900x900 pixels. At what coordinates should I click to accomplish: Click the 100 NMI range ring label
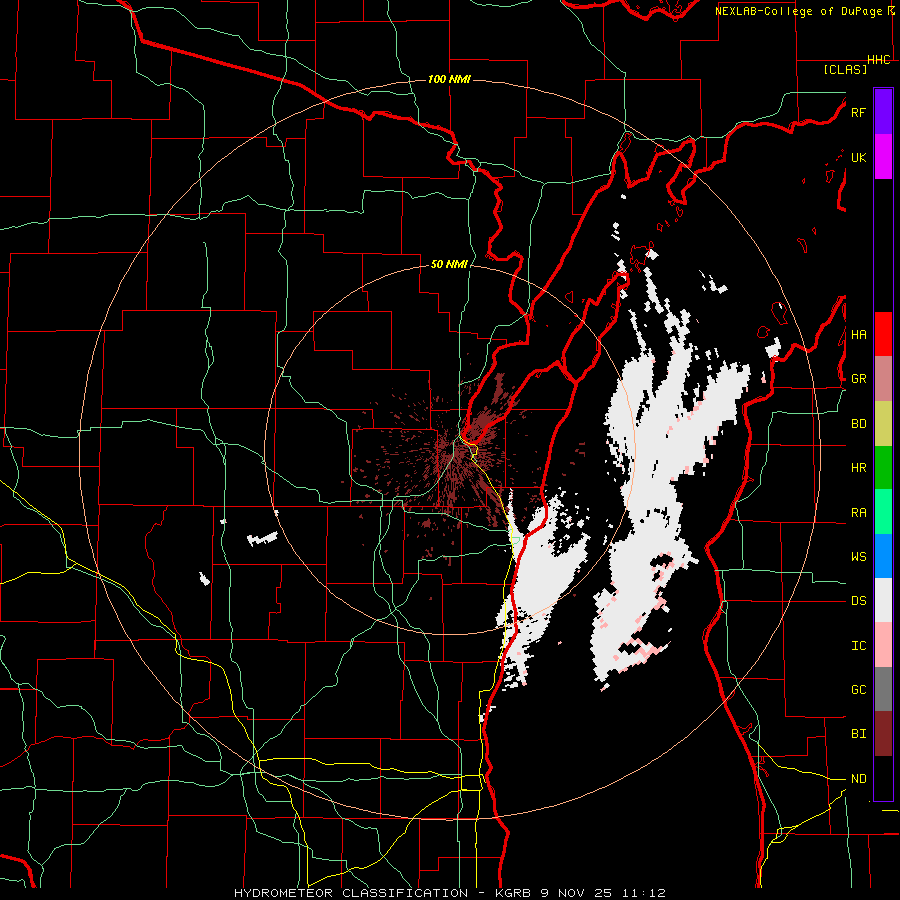tap(449, 79)
